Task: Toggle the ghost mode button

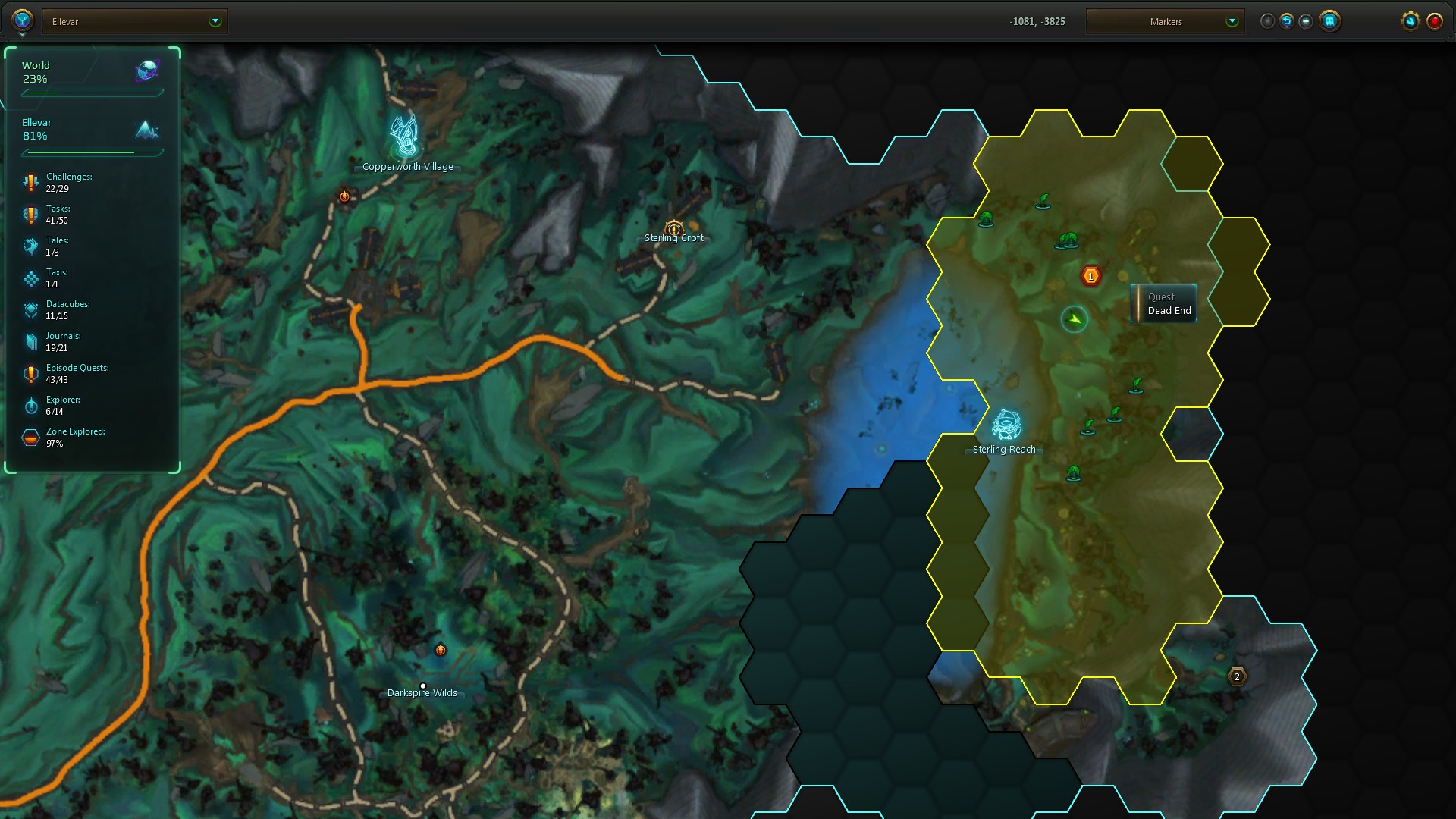Action: point(1329,21)
